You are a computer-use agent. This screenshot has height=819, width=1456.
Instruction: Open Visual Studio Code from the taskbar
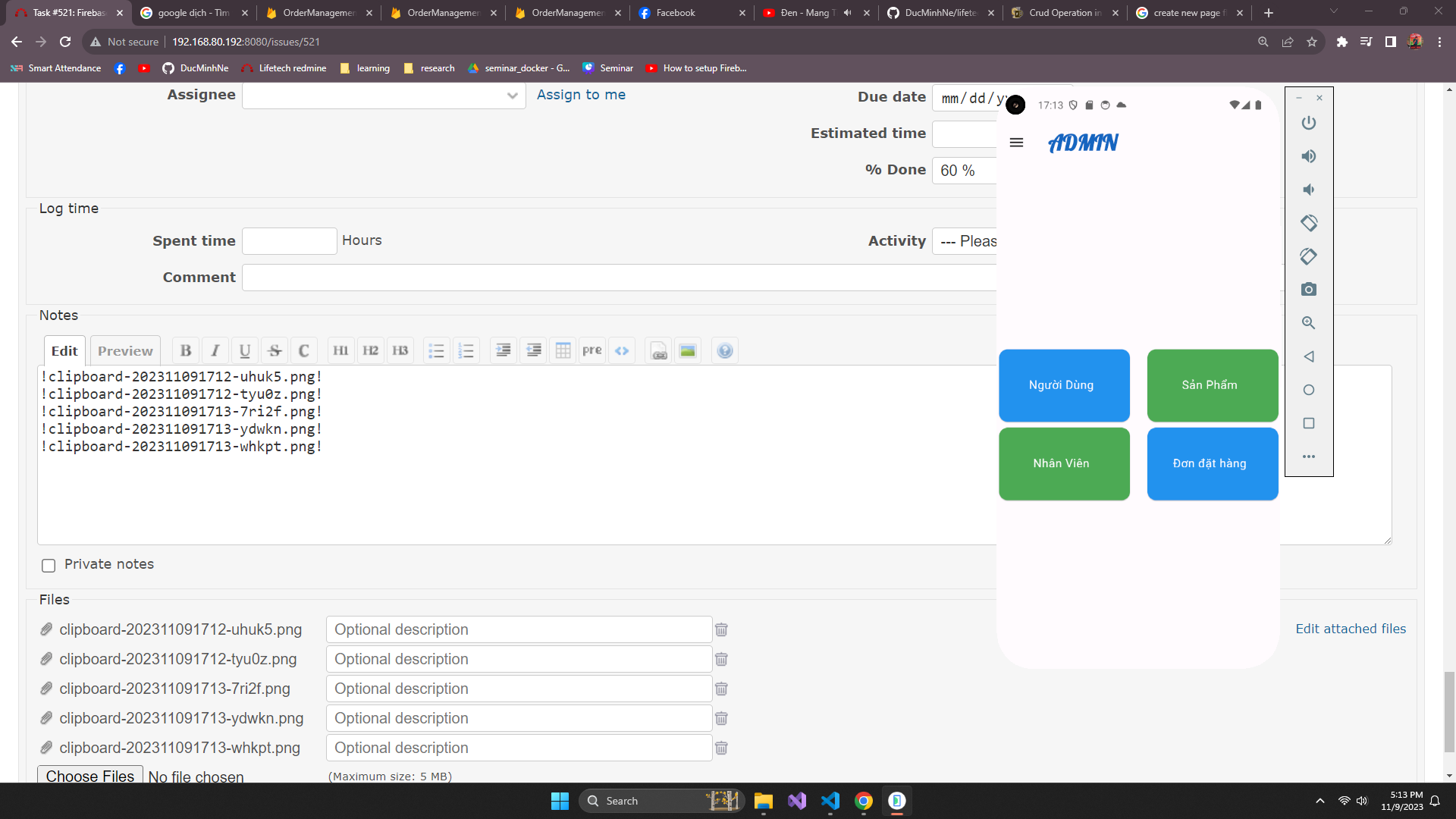point(830,801)
